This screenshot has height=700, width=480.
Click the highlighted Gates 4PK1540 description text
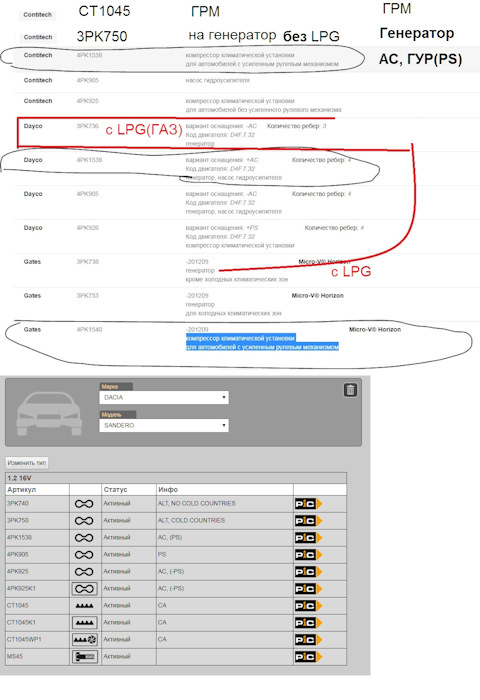point(263,342)
